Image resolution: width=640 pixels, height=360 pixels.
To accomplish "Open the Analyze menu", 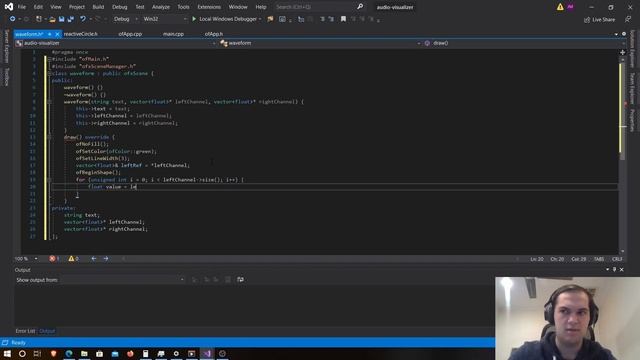I will pyautogui.click(x=161, y=7).
